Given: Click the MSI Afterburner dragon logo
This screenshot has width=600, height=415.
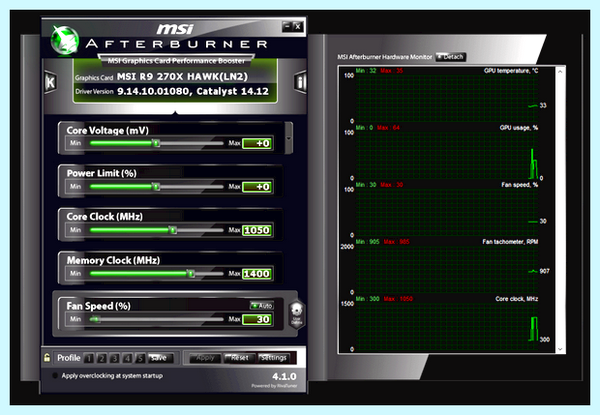Looking at the screenshot, I should 65,41.
